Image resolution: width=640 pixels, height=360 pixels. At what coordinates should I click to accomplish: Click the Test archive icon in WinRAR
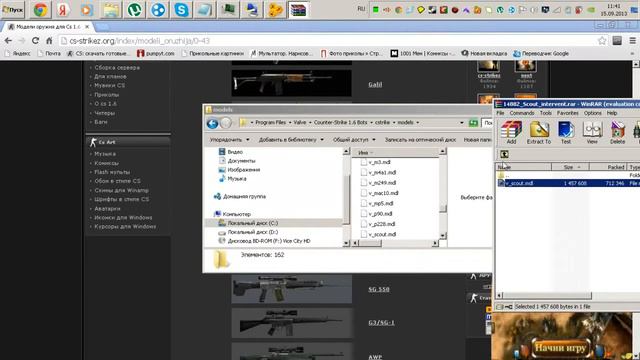(566, 132)
